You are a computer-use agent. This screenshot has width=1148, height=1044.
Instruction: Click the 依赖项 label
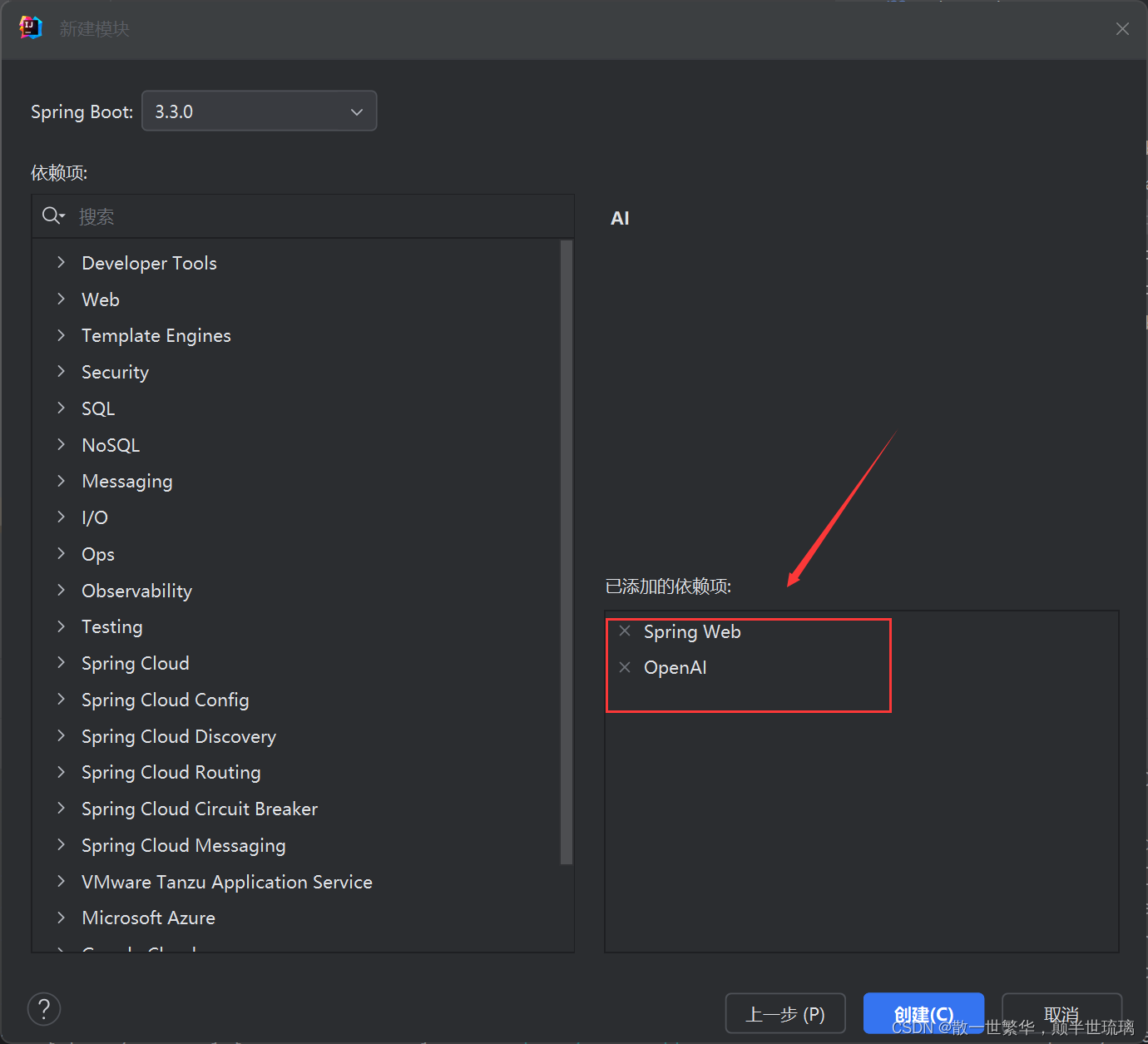point(59,172)
